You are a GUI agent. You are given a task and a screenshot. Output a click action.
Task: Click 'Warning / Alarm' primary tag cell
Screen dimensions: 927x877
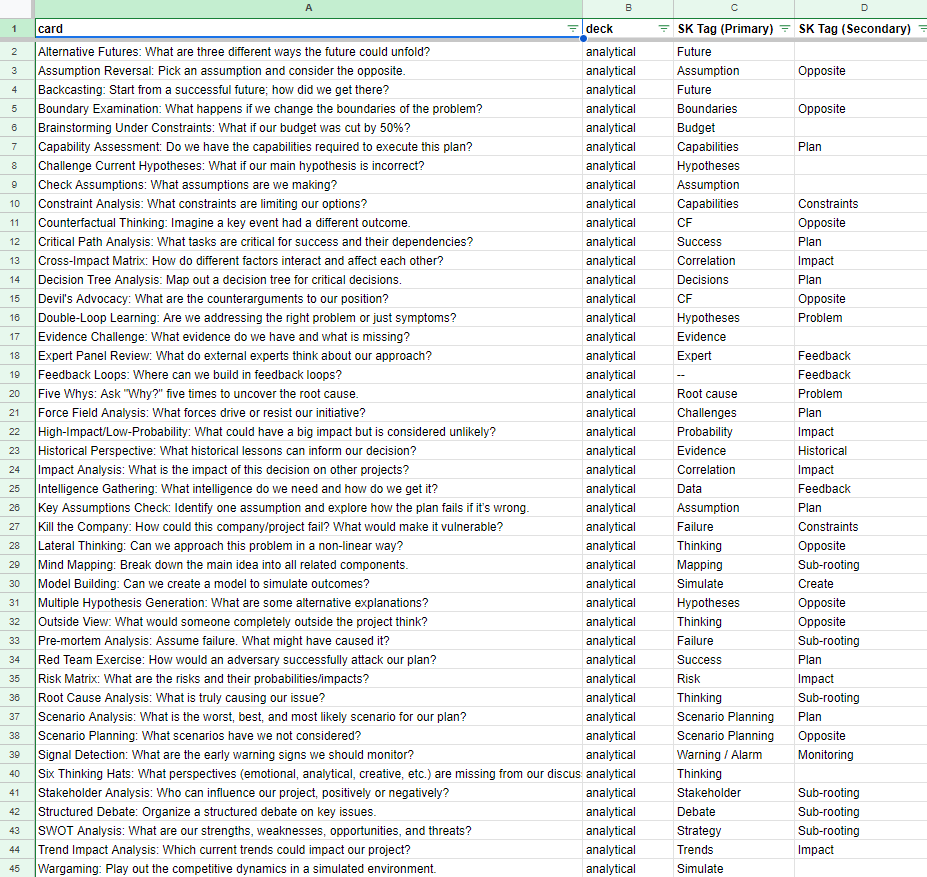(x=734, y=755)
